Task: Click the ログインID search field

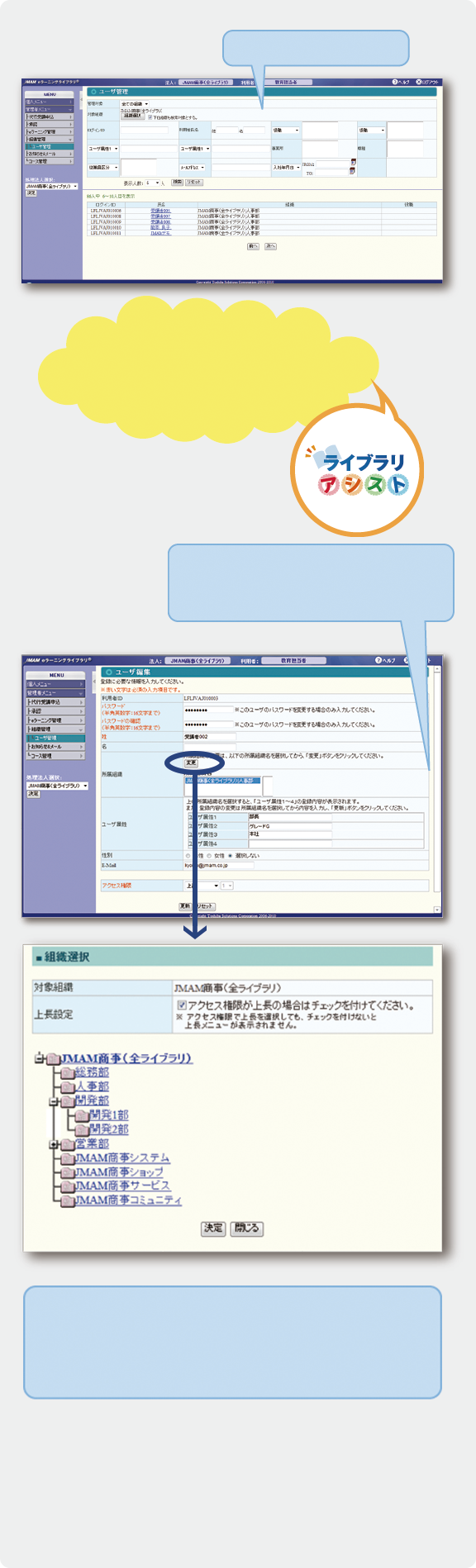Action: (x=144, y=130)
